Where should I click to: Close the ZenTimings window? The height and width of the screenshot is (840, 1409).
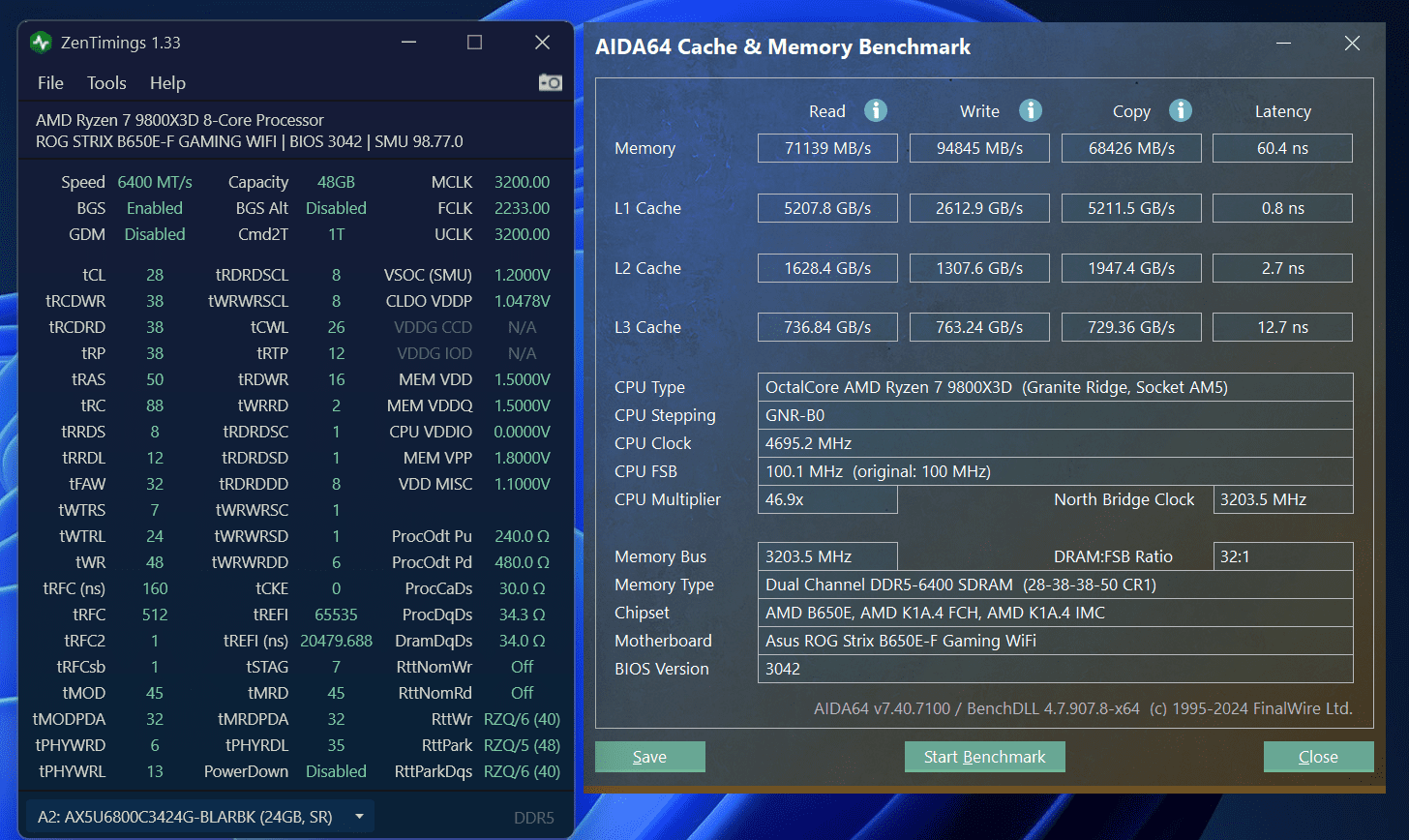tap(543, 43)
